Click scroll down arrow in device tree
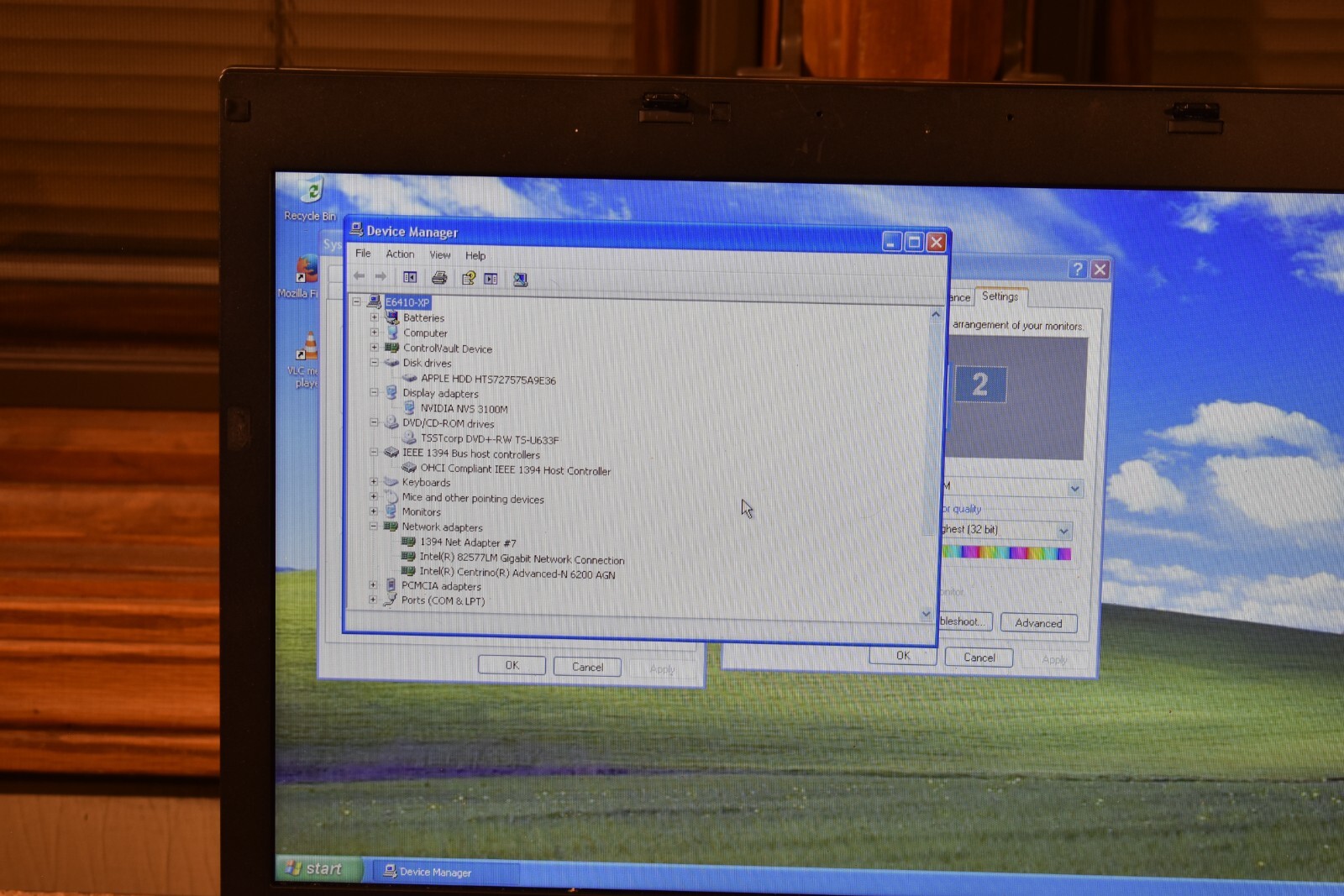Screen dimensions: 1344x896 click(927, 614)
